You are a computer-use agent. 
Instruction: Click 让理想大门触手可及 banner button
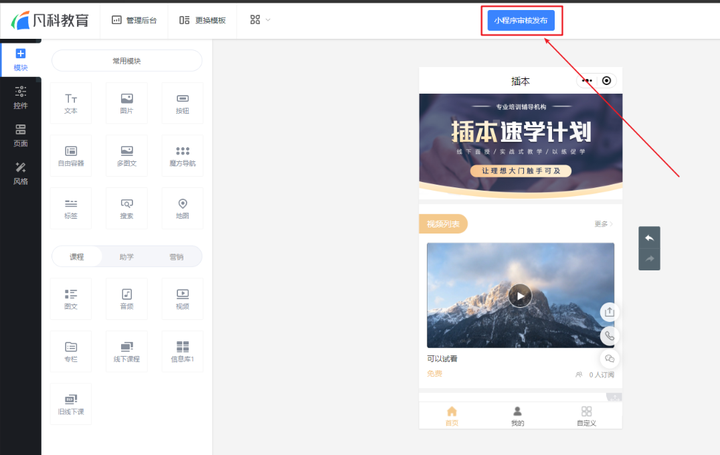(x=521, y=171)
